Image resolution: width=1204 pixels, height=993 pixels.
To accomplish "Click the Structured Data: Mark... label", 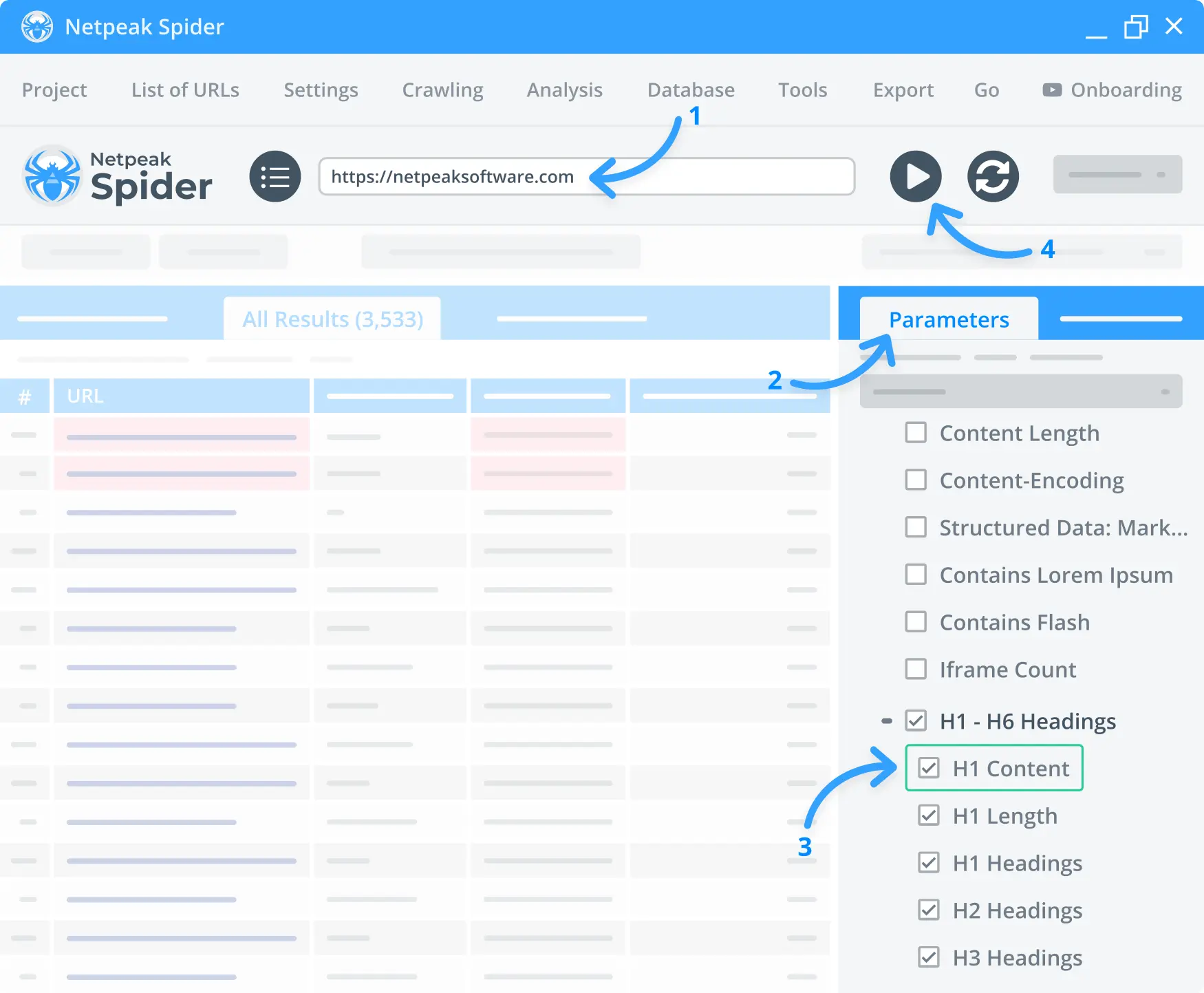I will [x=1064, y=527].
